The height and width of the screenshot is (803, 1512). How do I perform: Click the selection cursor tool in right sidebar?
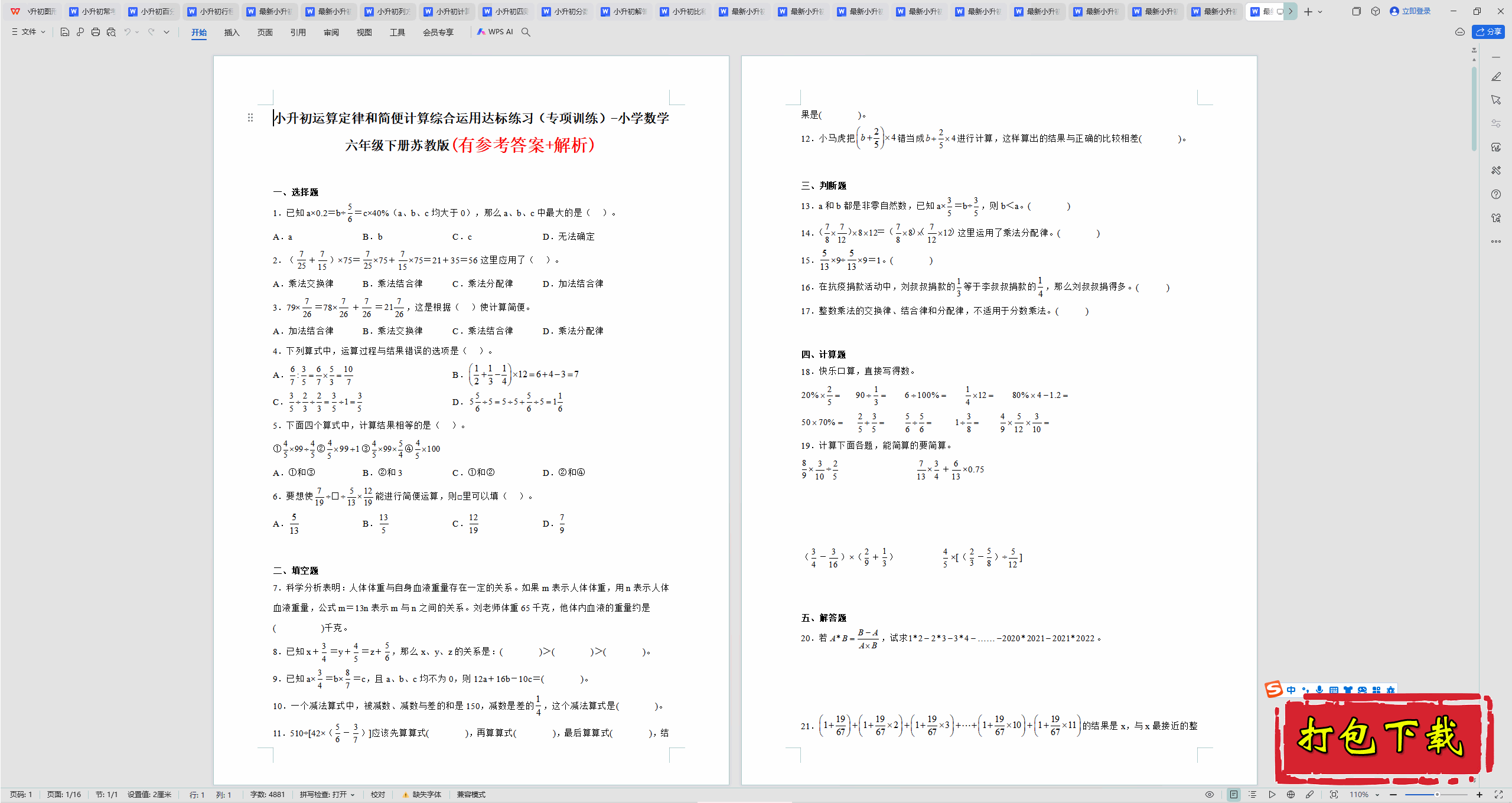pyautogui.click(x=1496, y=100)
